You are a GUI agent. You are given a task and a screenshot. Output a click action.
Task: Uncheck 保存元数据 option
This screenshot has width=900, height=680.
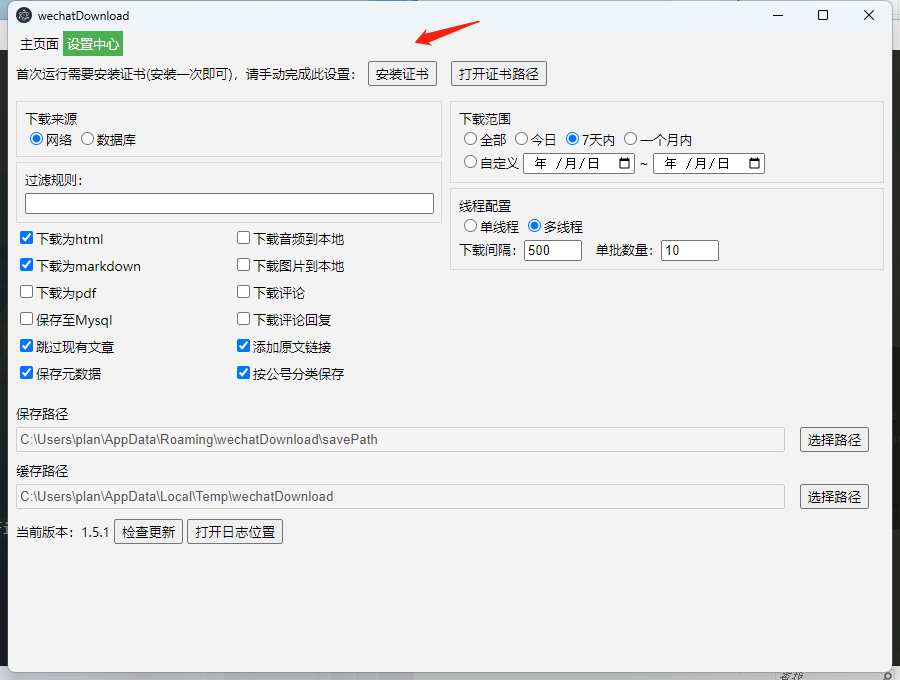point(26,373)
